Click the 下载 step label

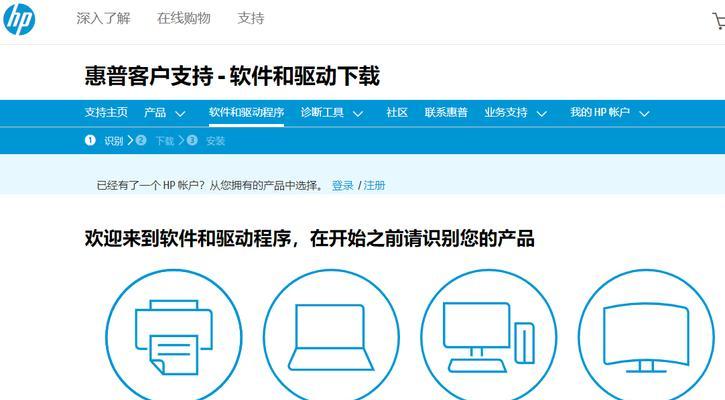tap(165, 141)
